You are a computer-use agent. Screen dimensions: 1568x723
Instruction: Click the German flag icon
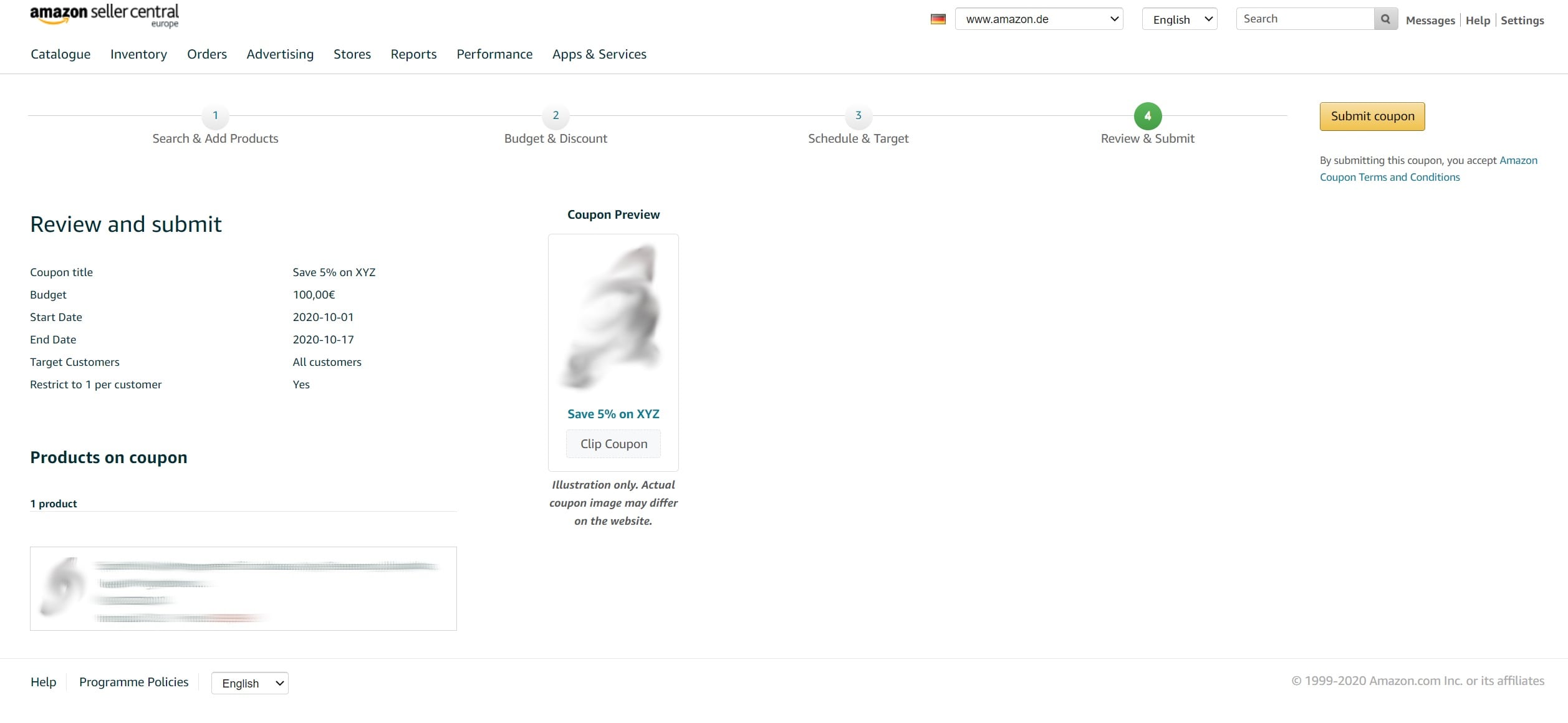point(938,19)
